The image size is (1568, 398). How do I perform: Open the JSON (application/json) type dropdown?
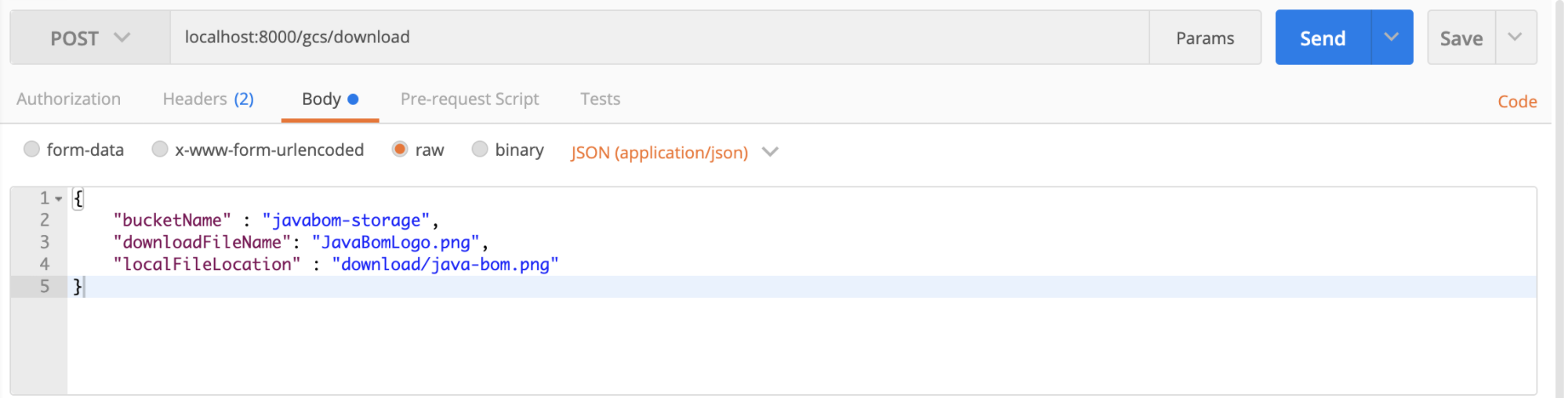(674, 152)
